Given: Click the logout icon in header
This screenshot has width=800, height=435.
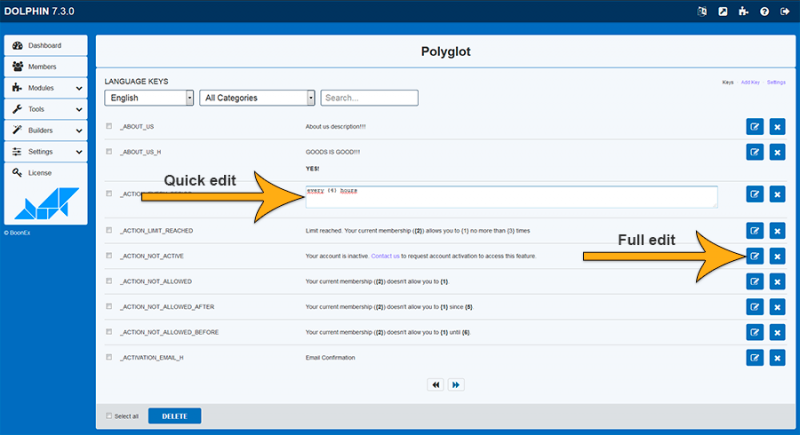Looking at the screenshot, I should (785, 11).
